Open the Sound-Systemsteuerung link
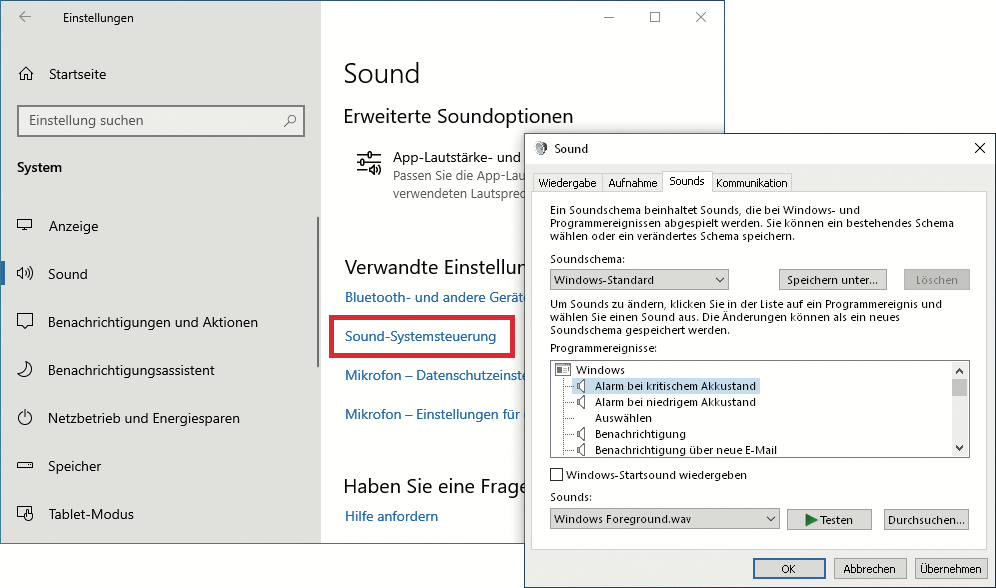 click(420, 336)
